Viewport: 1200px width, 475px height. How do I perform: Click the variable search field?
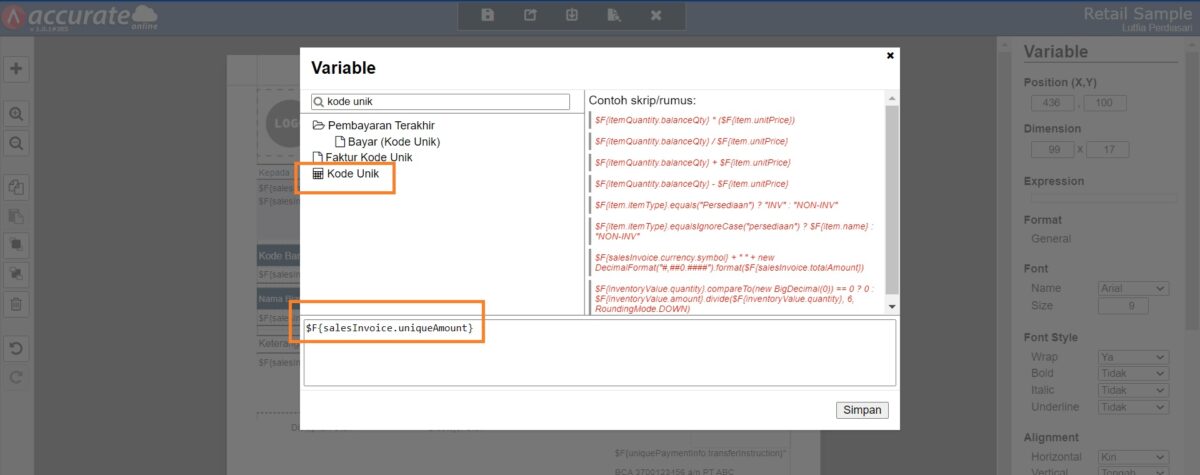coord(445,102)
